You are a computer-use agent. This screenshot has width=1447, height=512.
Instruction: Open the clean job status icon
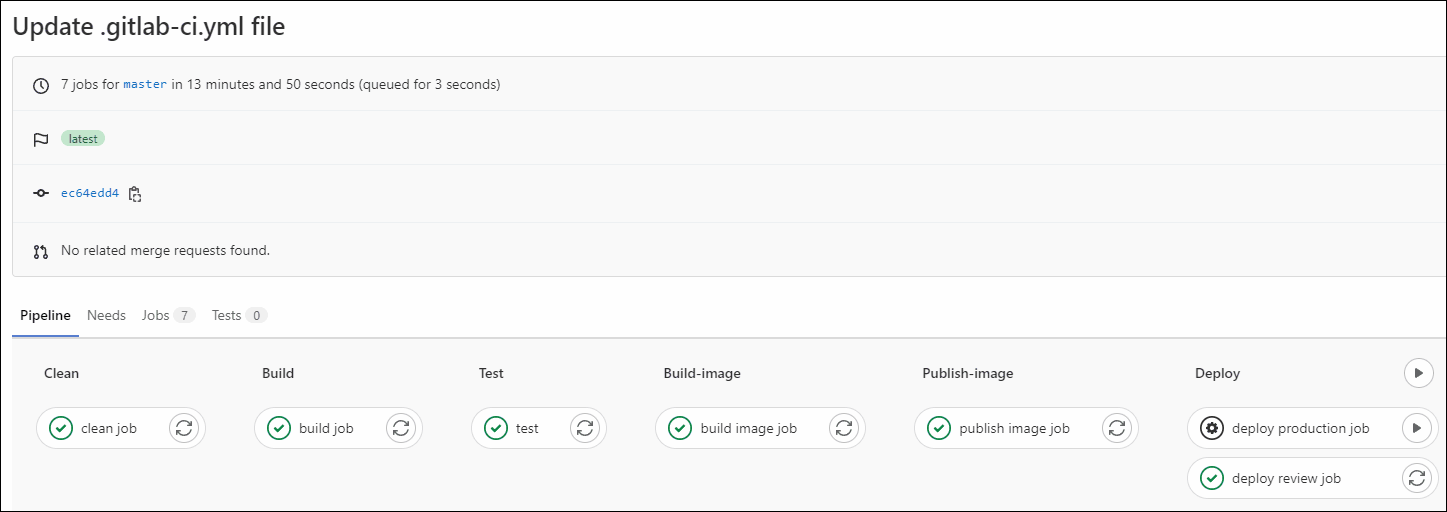coord(61,428)
